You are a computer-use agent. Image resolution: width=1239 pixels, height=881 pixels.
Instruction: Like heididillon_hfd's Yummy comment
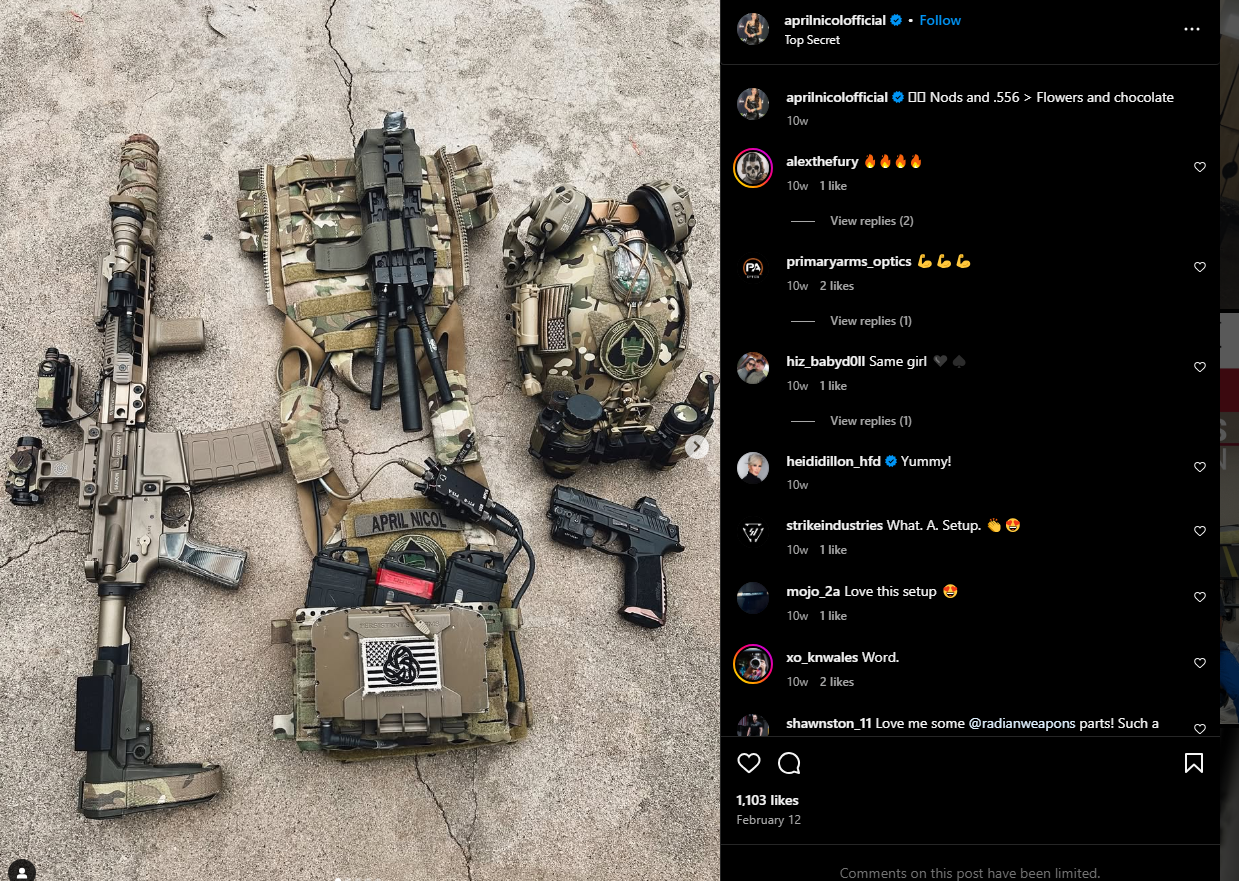coord(1200,467)
